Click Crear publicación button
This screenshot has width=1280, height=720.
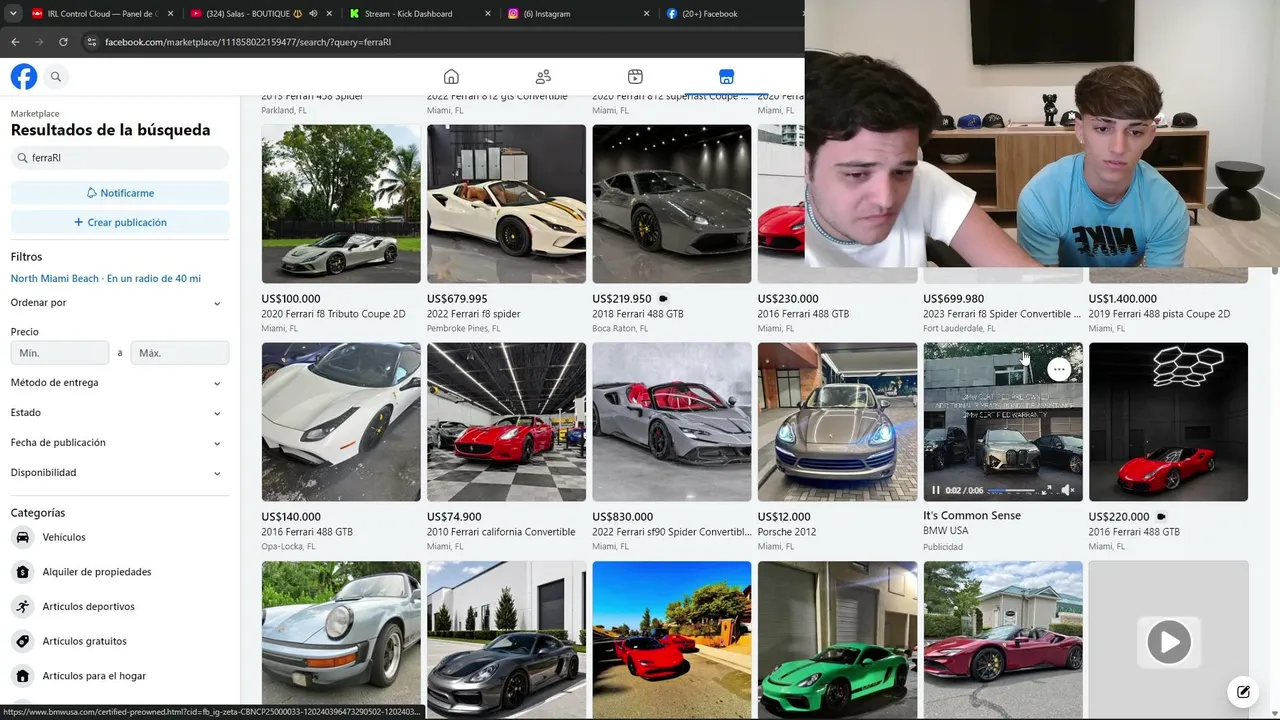[x=120, y=222]
